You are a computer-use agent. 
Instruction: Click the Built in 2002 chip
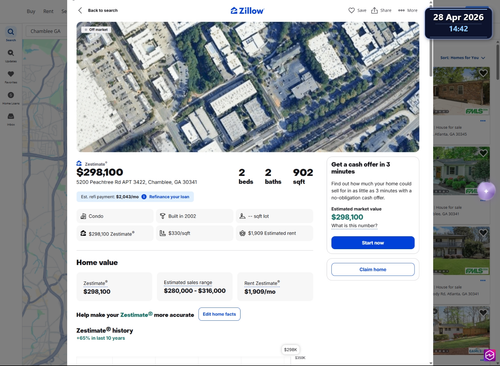pos(194,216)
